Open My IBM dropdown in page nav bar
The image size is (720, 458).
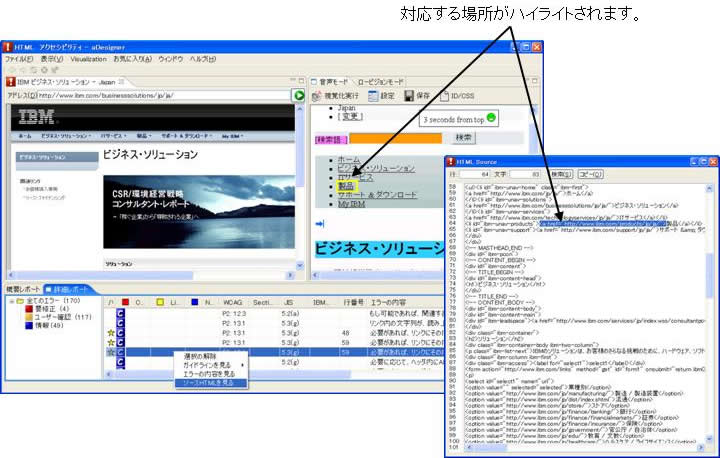point(232,136)
